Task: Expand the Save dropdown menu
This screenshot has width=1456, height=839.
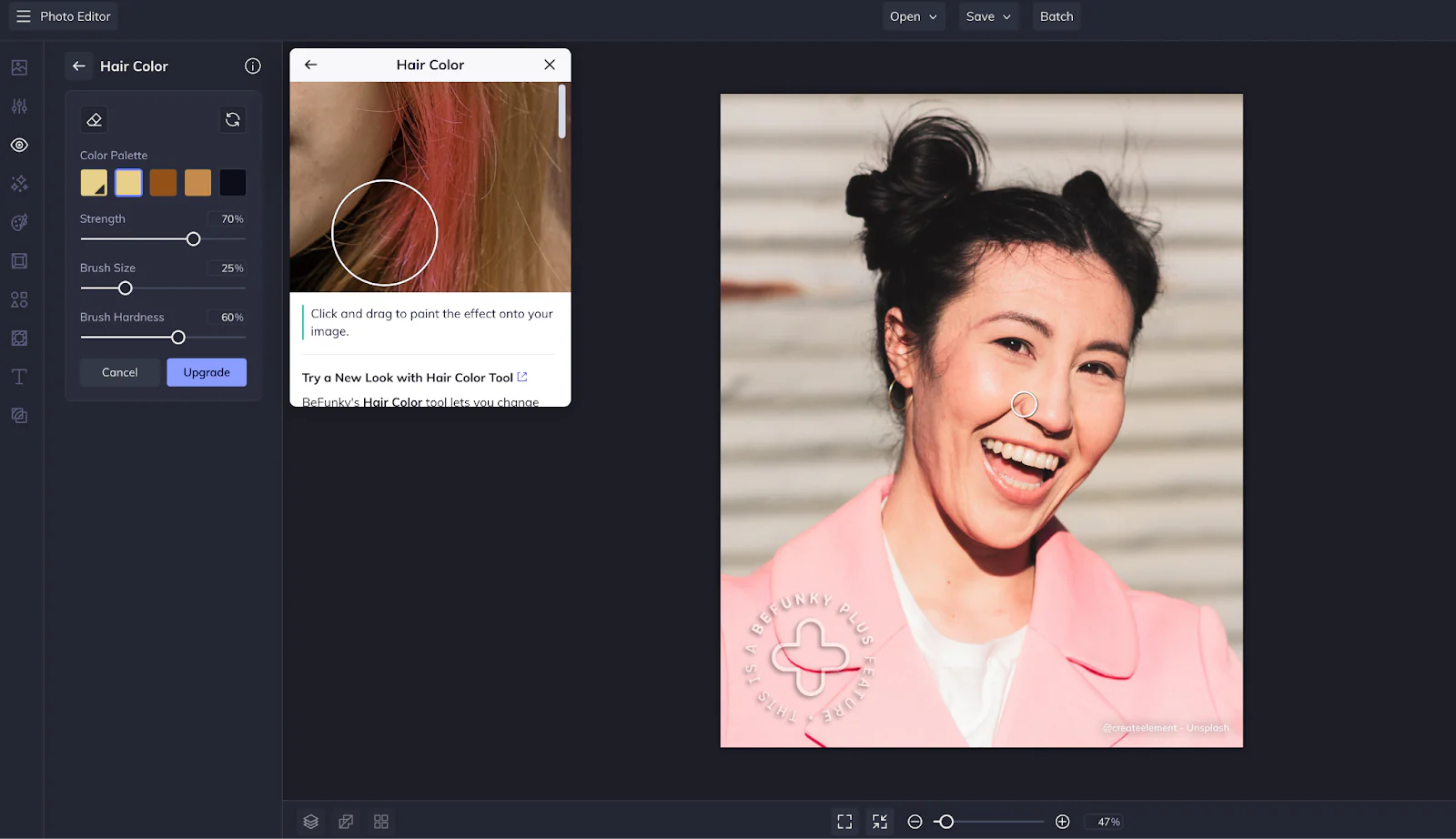Action: point(988,16)
